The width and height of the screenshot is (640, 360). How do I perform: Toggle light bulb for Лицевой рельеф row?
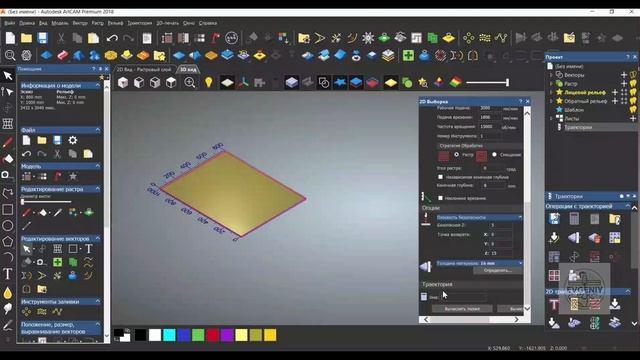(x=633, y=92)
